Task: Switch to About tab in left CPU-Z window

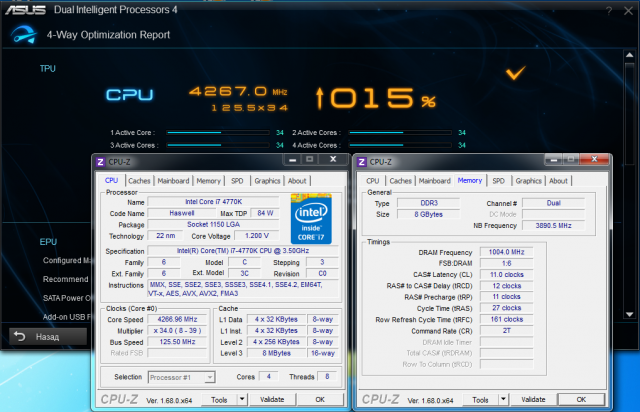Action: point(297,181)
